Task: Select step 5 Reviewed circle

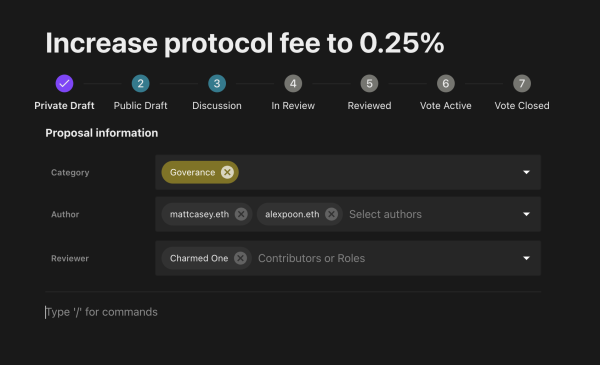Action: tap(369, 83)
